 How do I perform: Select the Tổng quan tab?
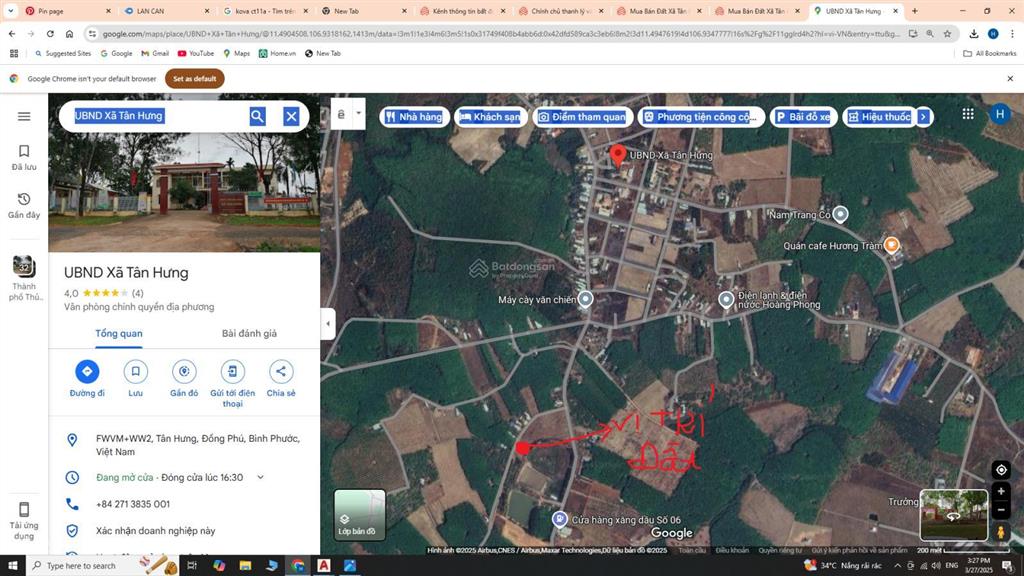pos(119,333)
